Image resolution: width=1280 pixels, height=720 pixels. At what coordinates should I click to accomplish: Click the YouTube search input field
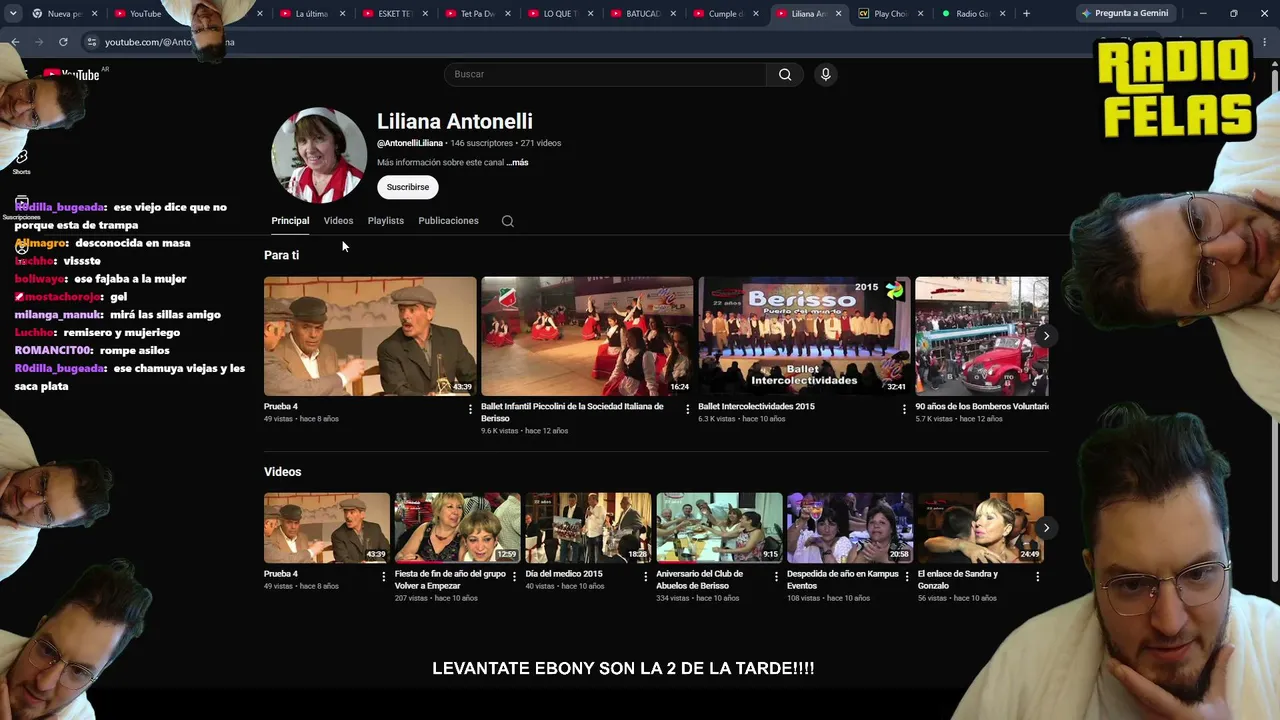tap(606, 74)
